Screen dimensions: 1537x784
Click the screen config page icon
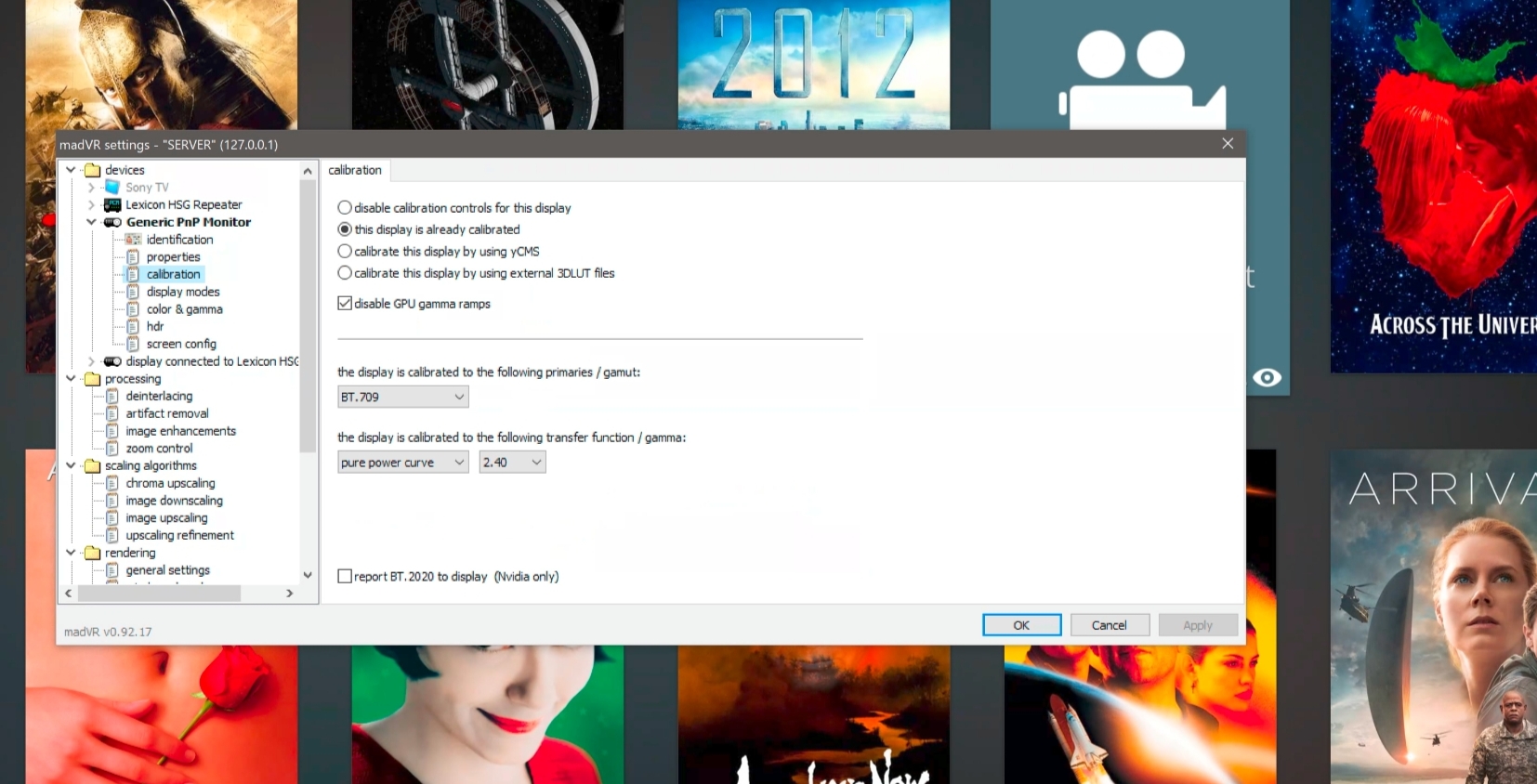click(x=133, y=344)
